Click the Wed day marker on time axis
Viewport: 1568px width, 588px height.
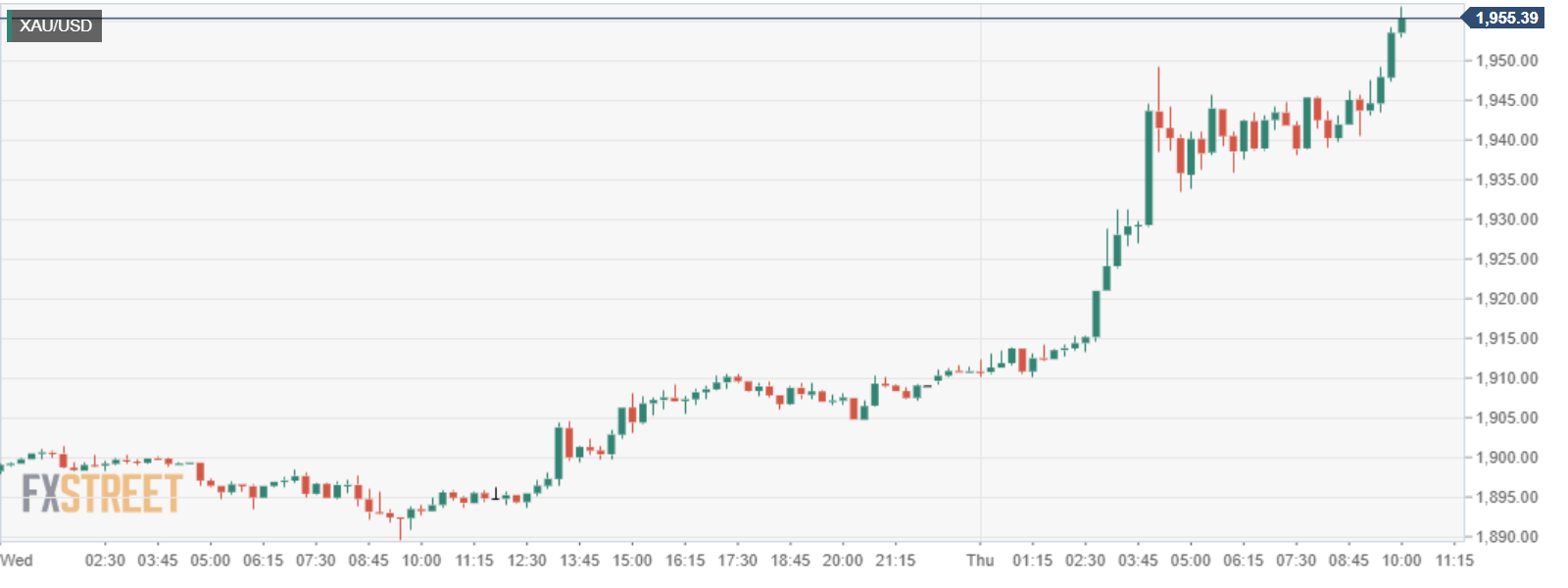coord(17,560)
